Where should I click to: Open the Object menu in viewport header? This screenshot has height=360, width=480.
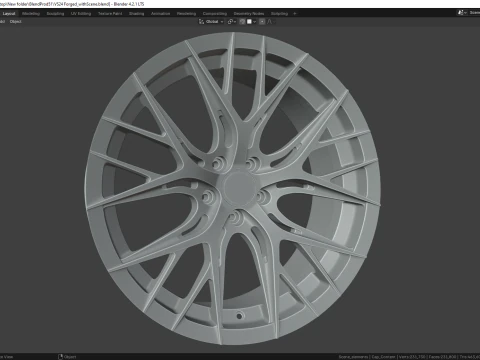[15, 22]
